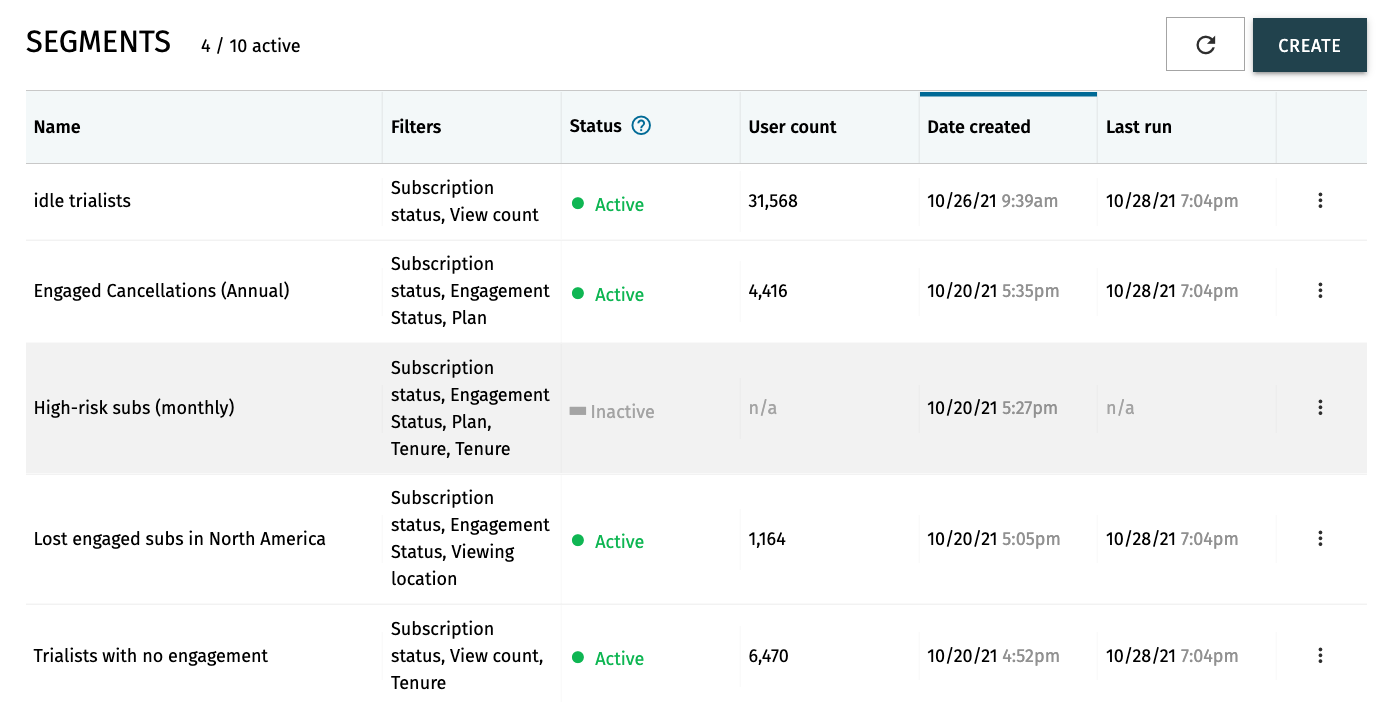
Task: Open the kebab menu for High-risk subs (monthly)
Action: coord(1320,408)
